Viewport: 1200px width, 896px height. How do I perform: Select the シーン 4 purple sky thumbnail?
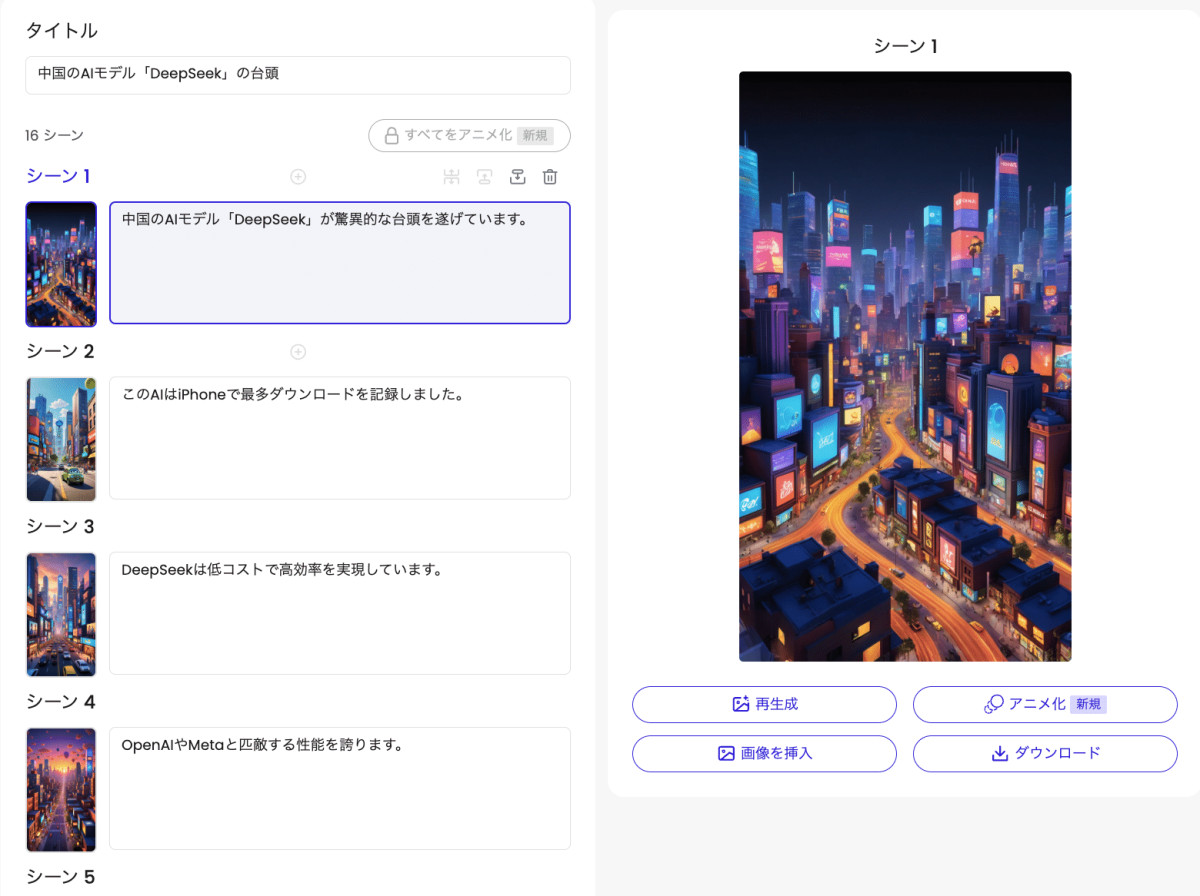tap(61, 789)
